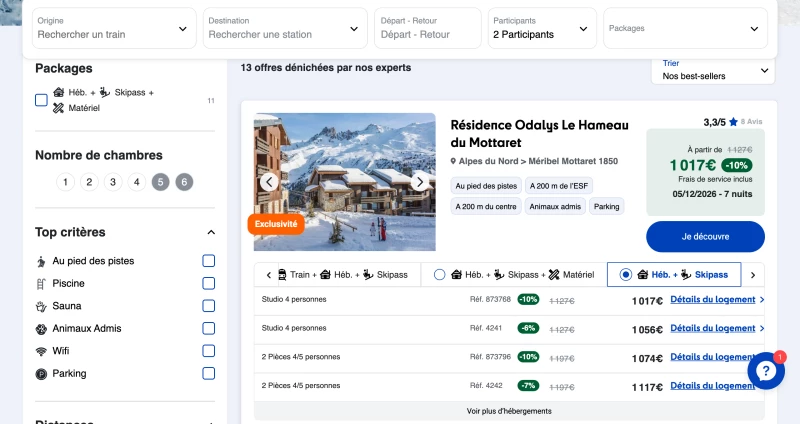Click the Parking tag on the card

(607, 207)
